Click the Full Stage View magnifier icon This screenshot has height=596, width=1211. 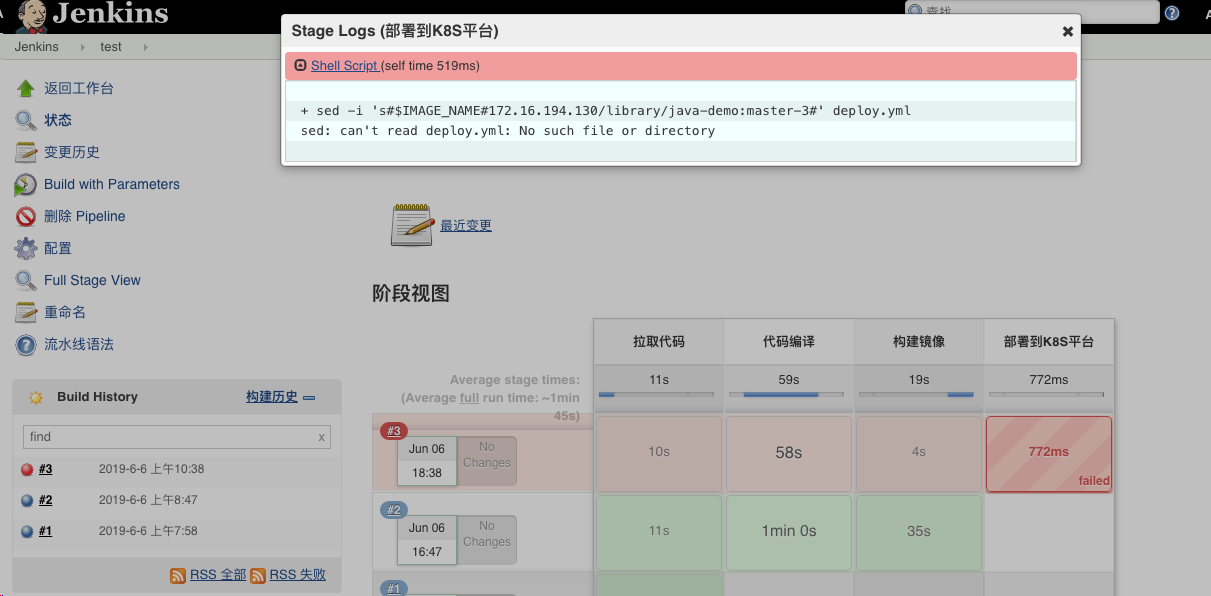pyautogui.click(x=27, y=280)
